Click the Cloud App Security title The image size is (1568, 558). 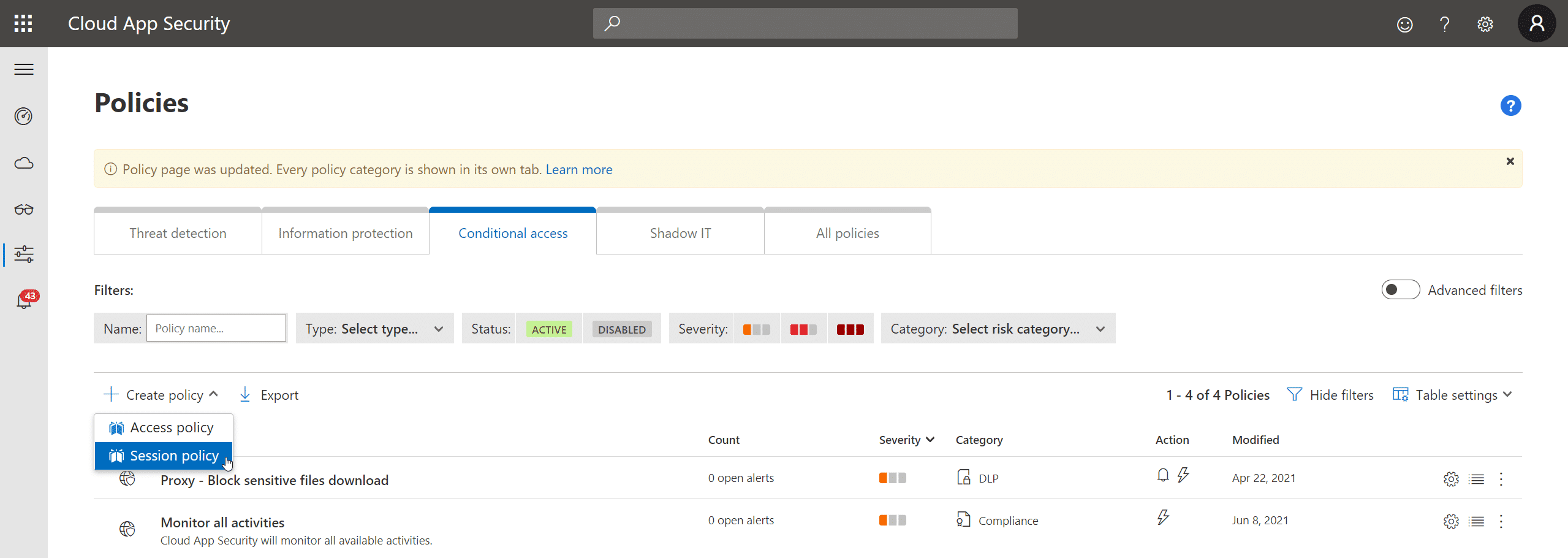point(149,23)
